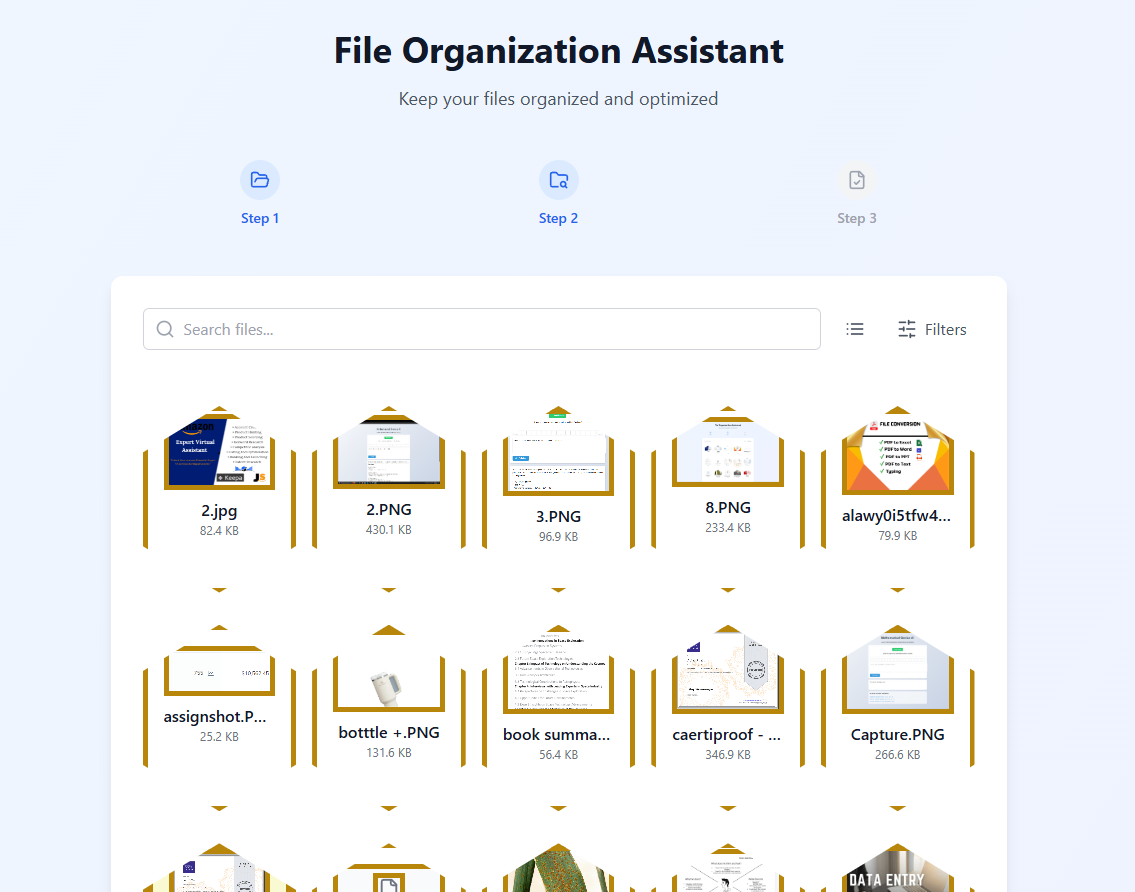Open the 2.PNG thumbnail
The height and width of the screenshot is (892, 1135).
click(389, 453)
